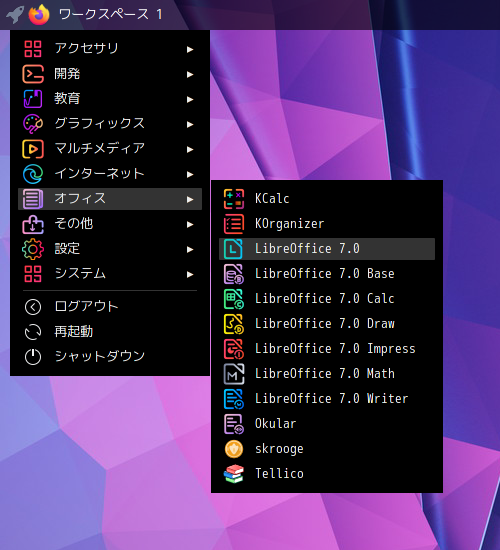Viewport: 500px width, 550px height.
Task: Click the アクセサリ grid icon
Action: [x=33, y=49]
